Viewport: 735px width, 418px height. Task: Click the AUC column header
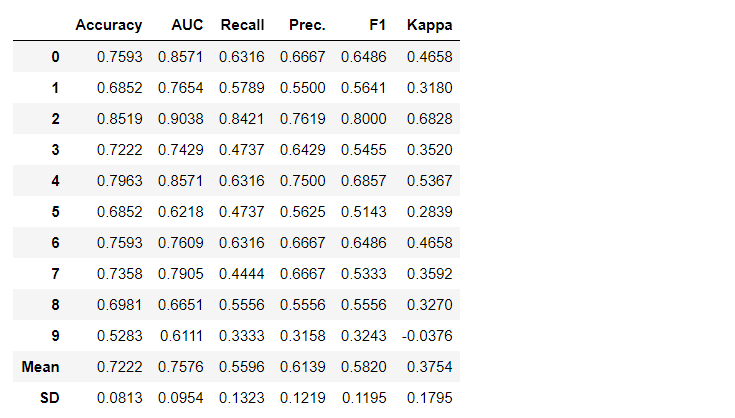[188, 25]
